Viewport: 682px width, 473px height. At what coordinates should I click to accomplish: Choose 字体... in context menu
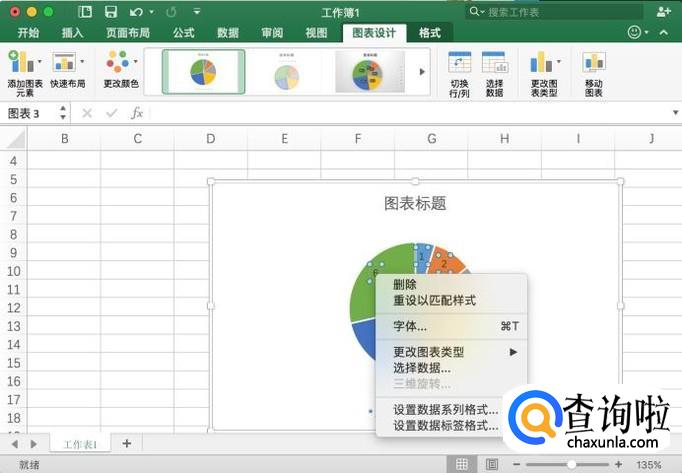(x=451, y=326)
